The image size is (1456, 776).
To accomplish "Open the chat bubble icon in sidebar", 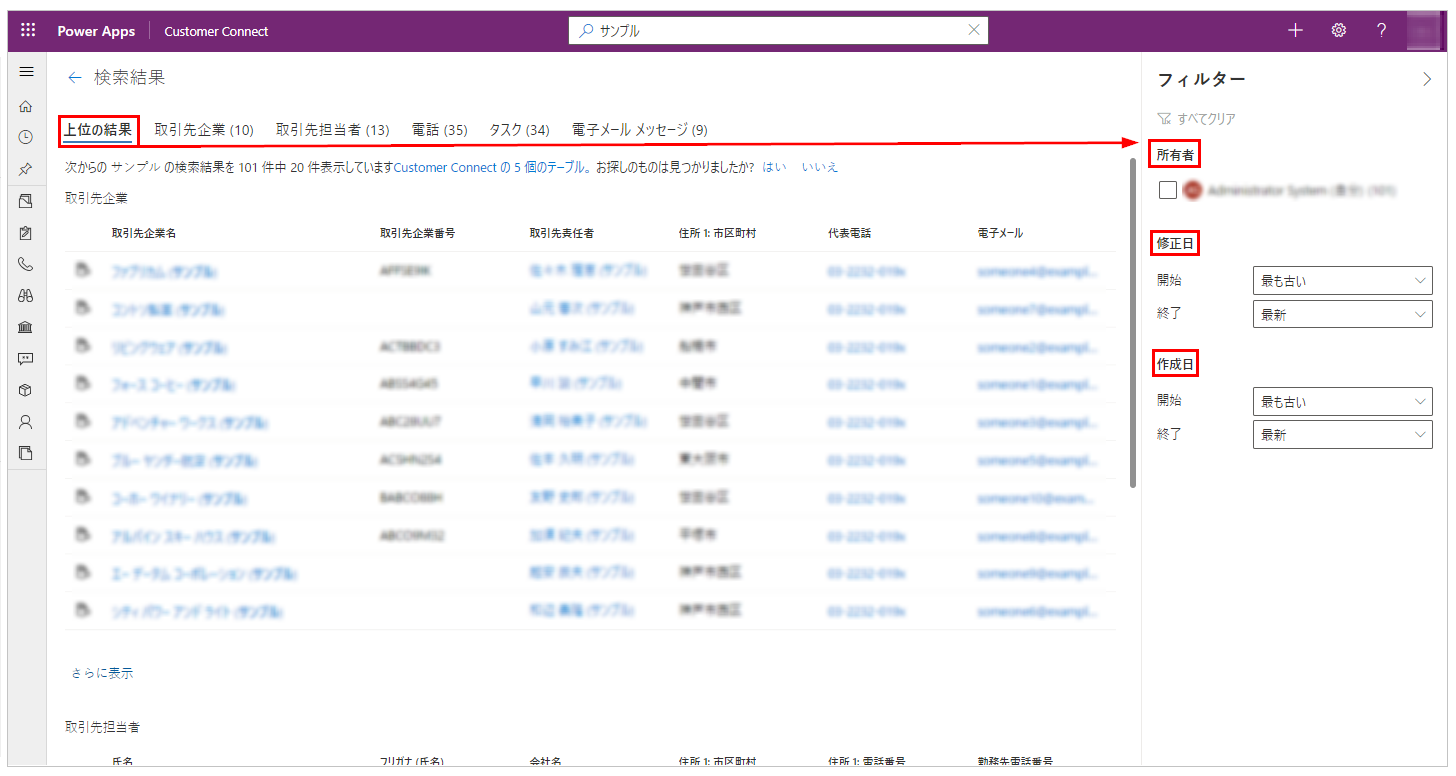I will (x=26, y=359).
